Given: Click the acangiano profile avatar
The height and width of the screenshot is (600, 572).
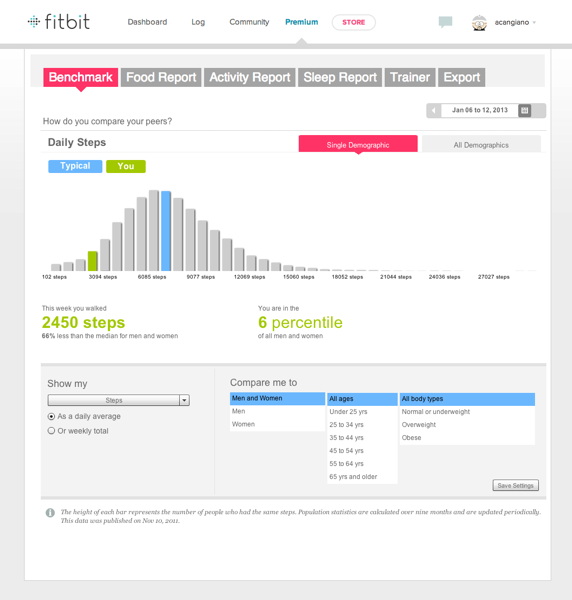Looking at the screenshot, I should click(479, 23).
